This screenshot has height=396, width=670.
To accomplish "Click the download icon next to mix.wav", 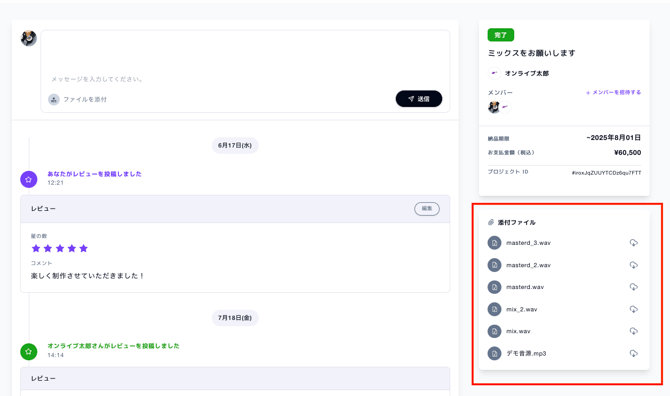I will click(633, 331).
